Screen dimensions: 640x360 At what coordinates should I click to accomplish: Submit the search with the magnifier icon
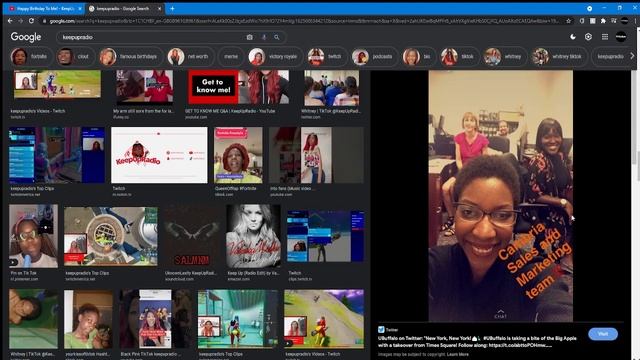click(277, 37)
